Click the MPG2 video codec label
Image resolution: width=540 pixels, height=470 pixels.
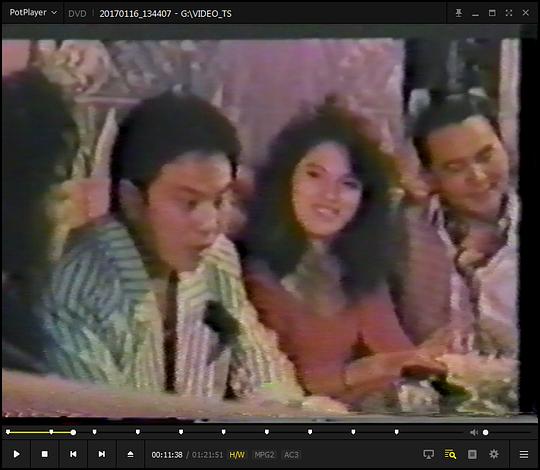pyautogui.click(x=264, y=455)
